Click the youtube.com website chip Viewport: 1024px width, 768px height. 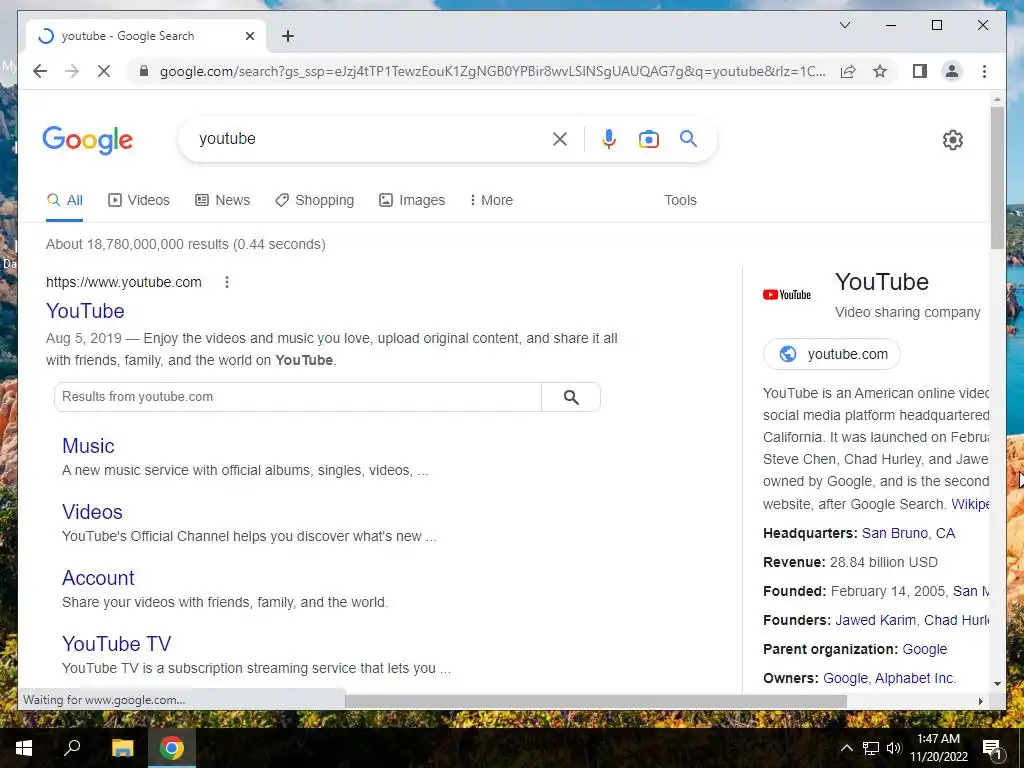832,354
